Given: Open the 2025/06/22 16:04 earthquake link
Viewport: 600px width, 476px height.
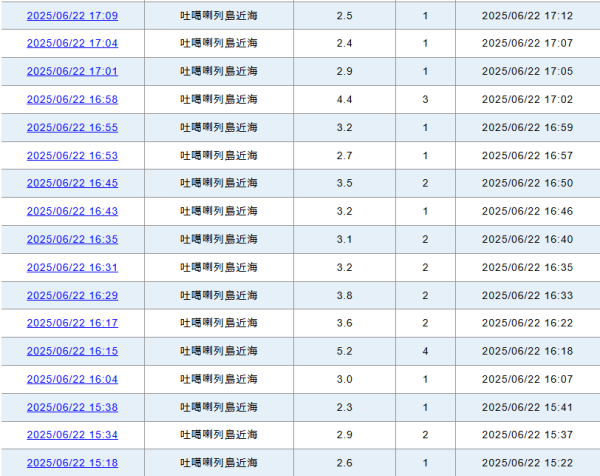Looking at the screenshot, I should (x=72, y=380).
